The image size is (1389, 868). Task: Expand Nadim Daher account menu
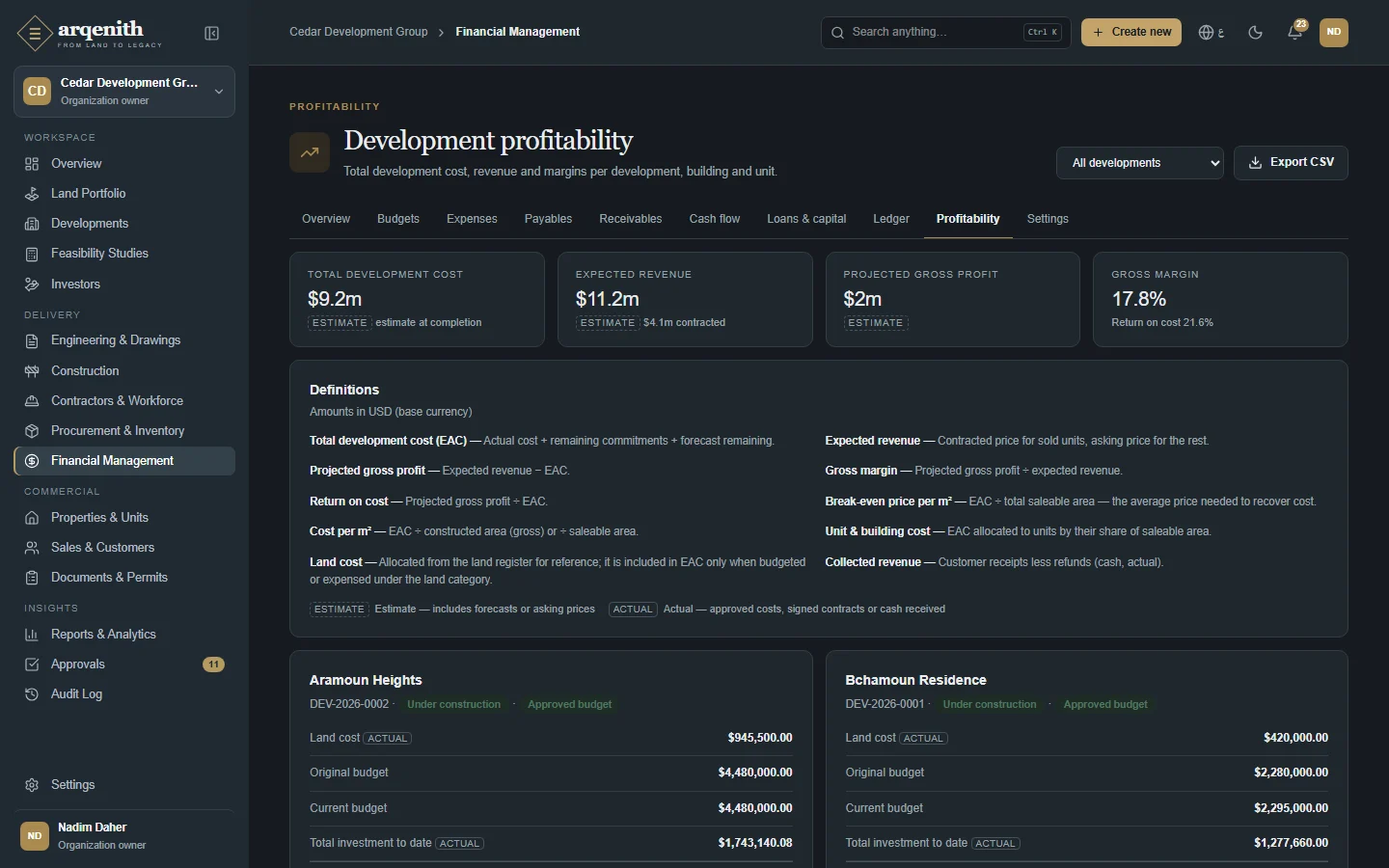coord(124,836)
